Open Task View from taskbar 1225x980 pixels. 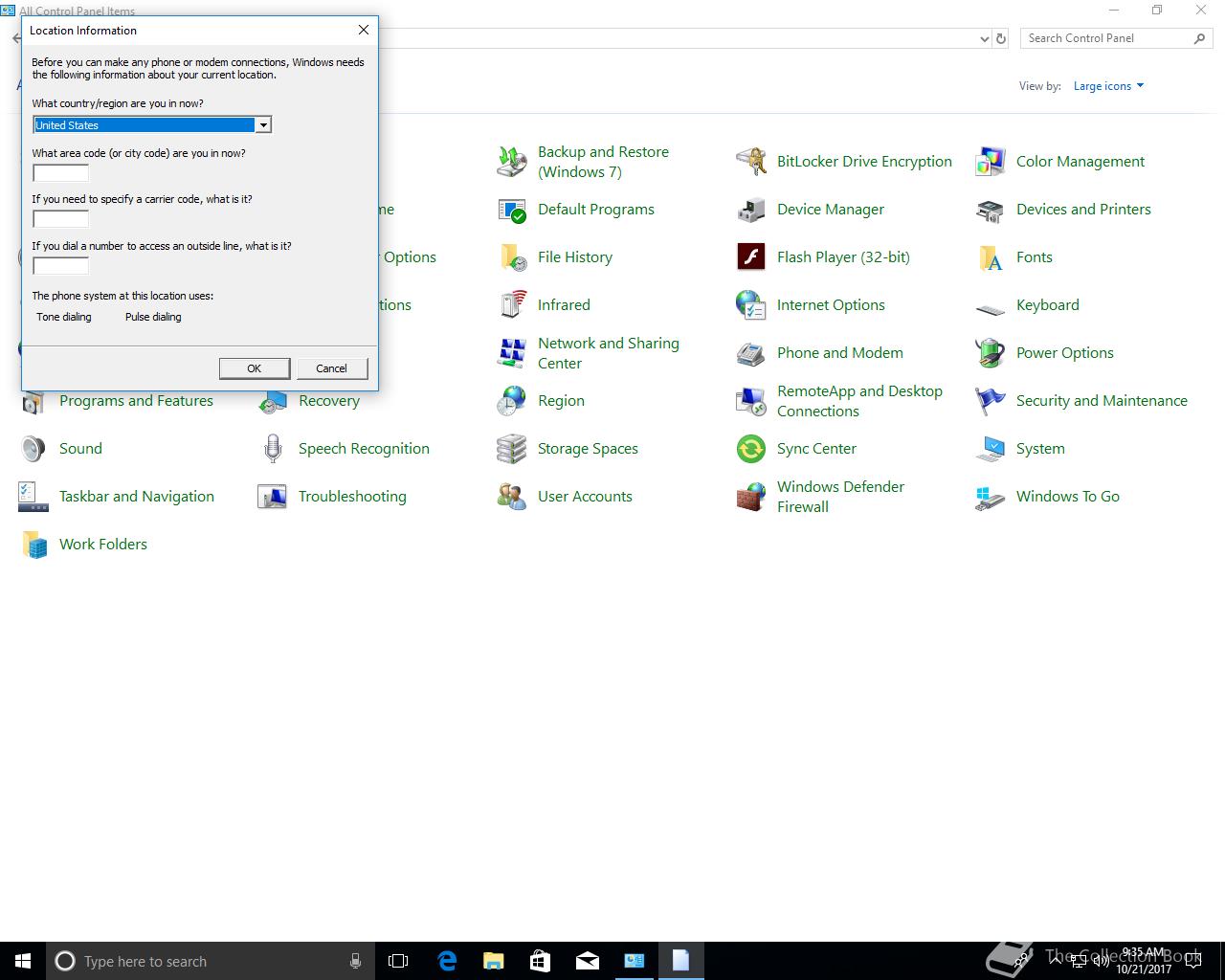click(398, 961)
